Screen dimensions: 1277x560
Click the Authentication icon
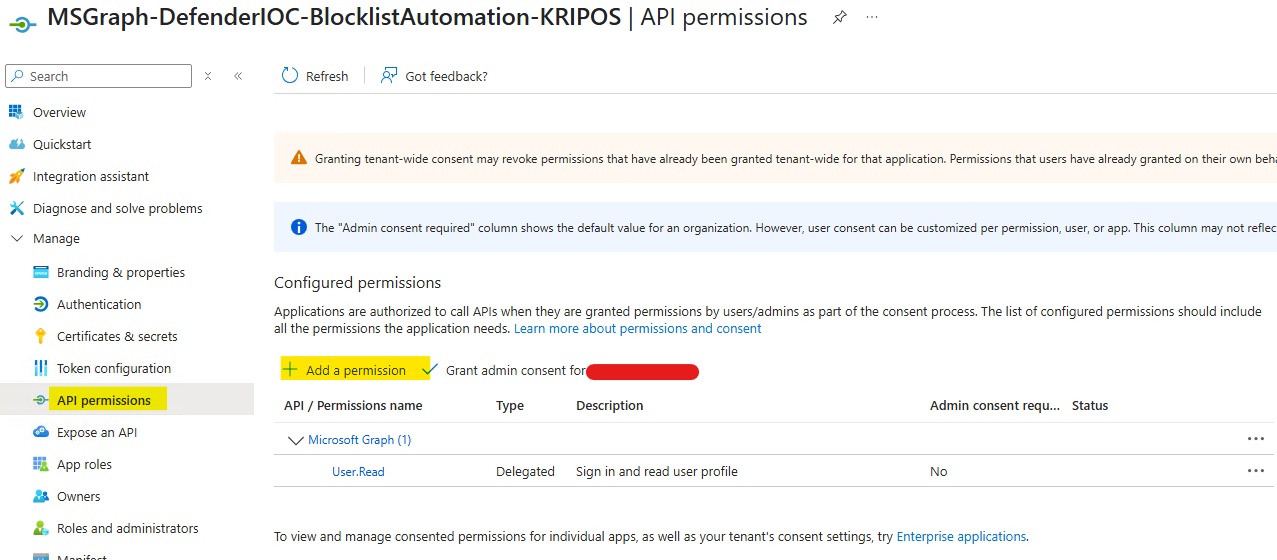pos(41,304)
